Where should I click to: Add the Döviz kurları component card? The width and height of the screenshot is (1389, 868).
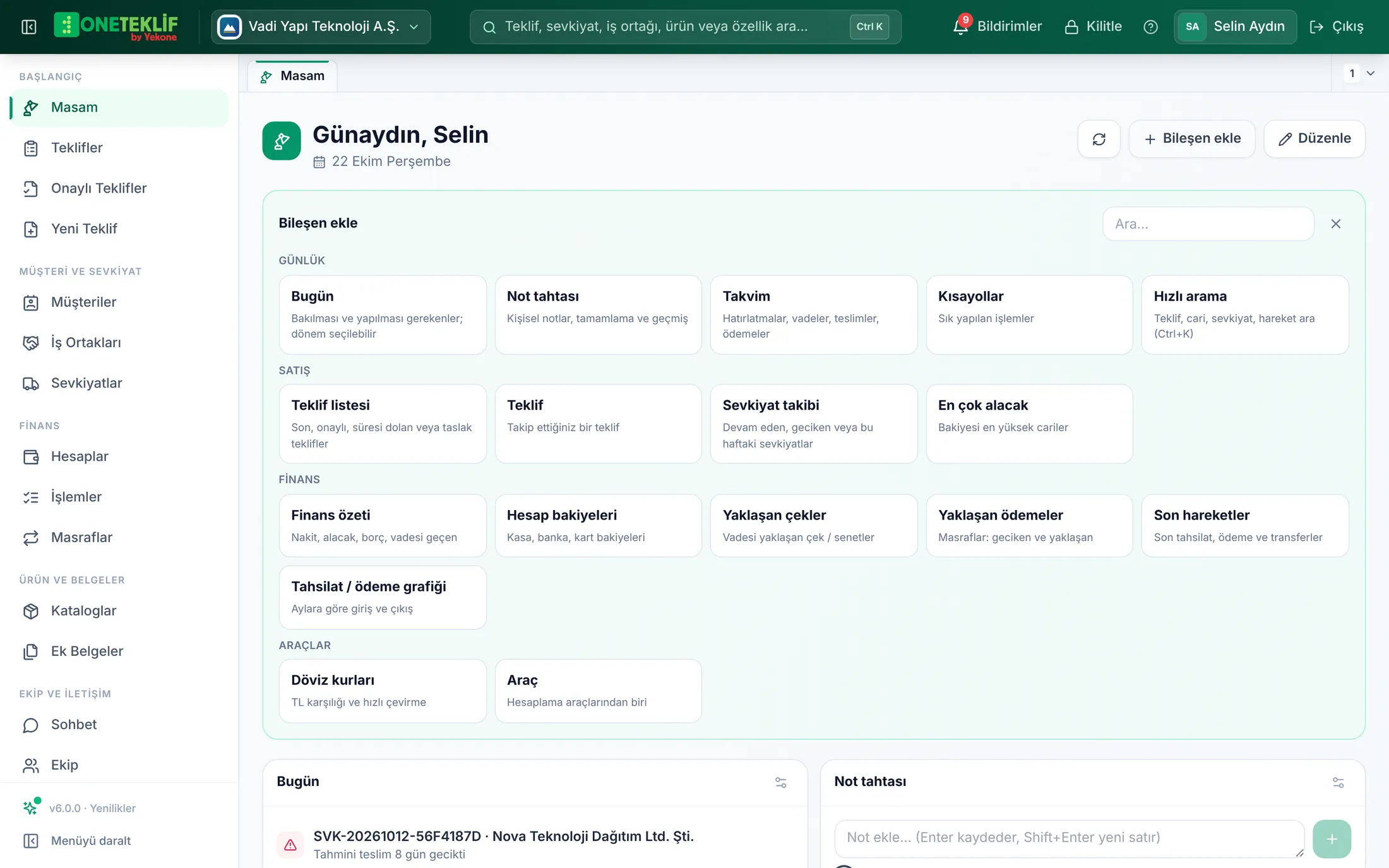coord(383,691)
